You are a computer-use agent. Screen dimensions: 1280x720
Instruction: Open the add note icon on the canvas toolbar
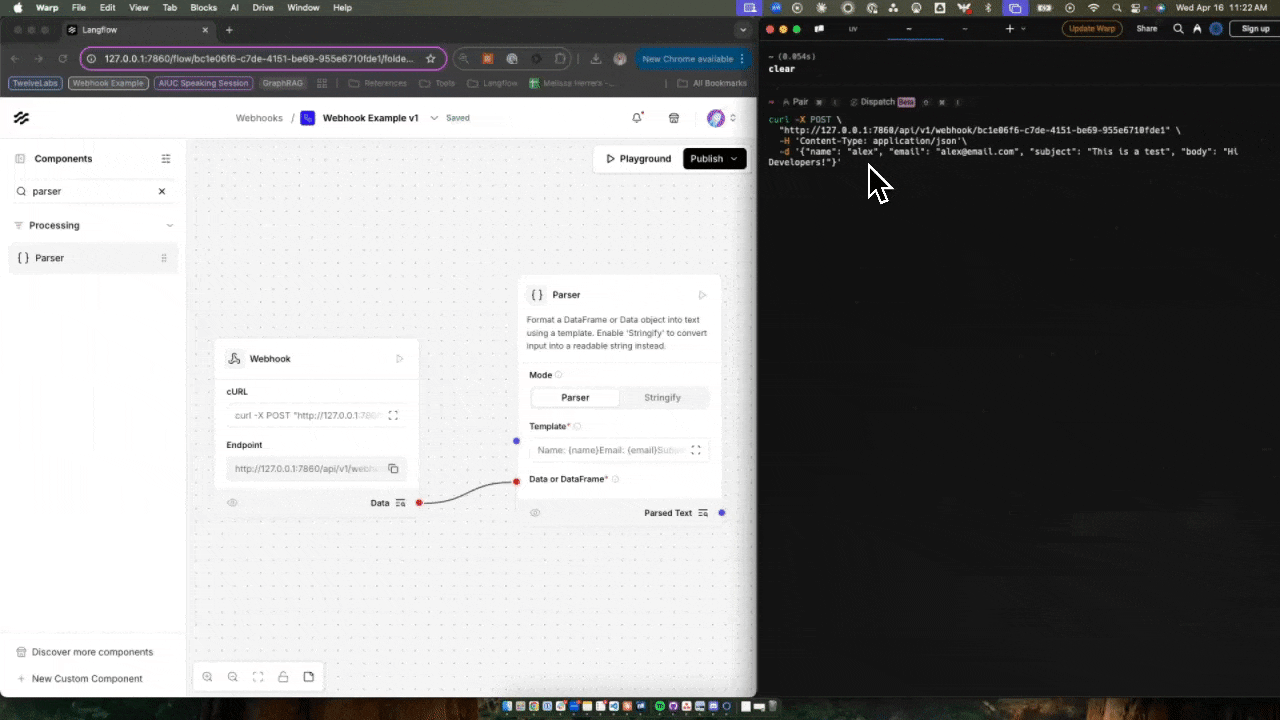[x=309, y=677]
